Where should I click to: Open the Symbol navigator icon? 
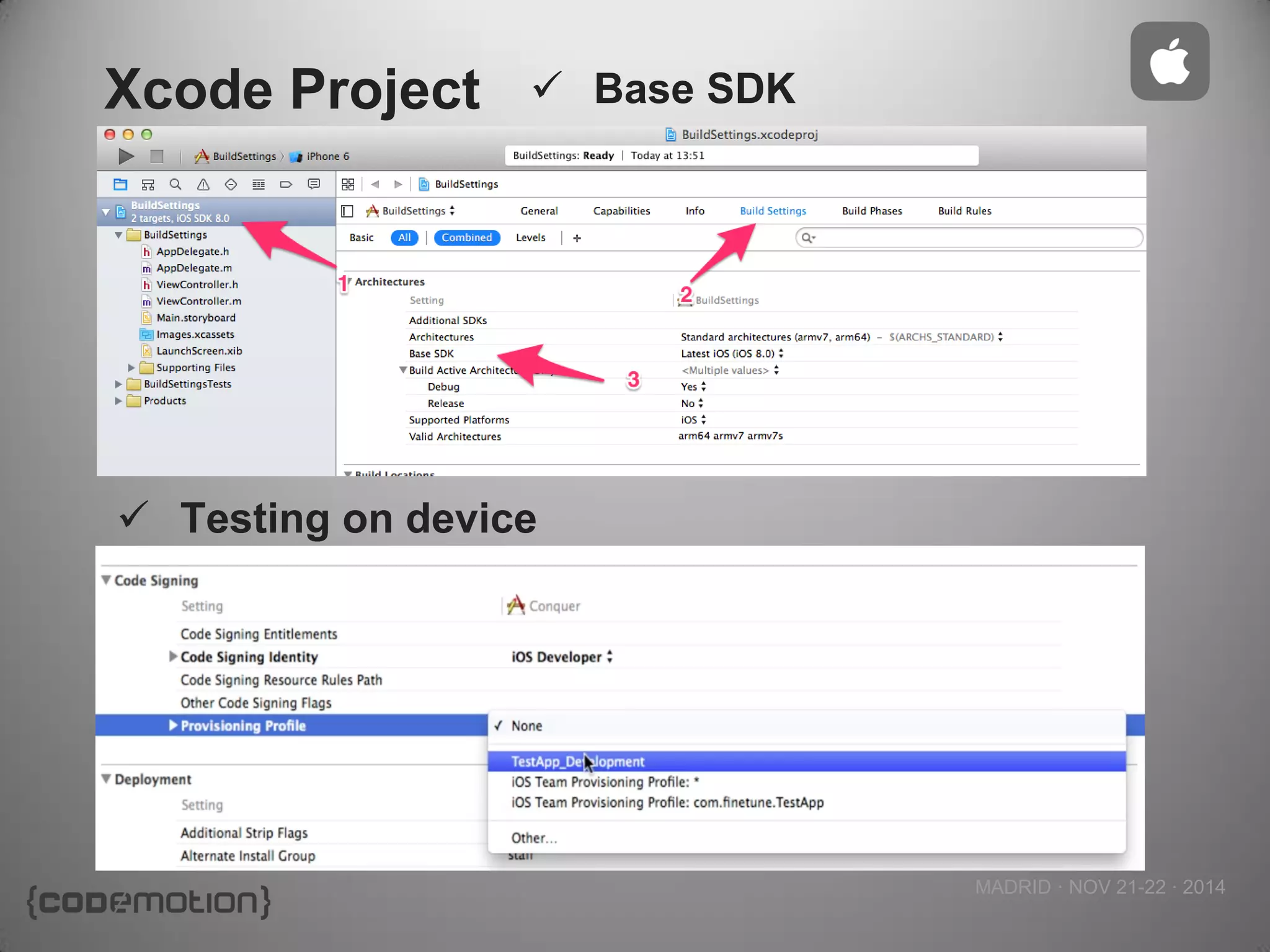(x=148, y=184)
